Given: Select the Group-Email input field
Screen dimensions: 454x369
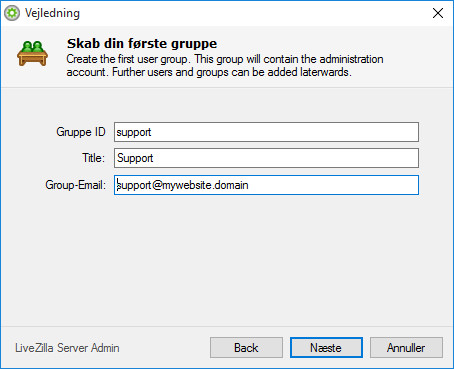Looking at the screenshot, I should coord(266,185).
